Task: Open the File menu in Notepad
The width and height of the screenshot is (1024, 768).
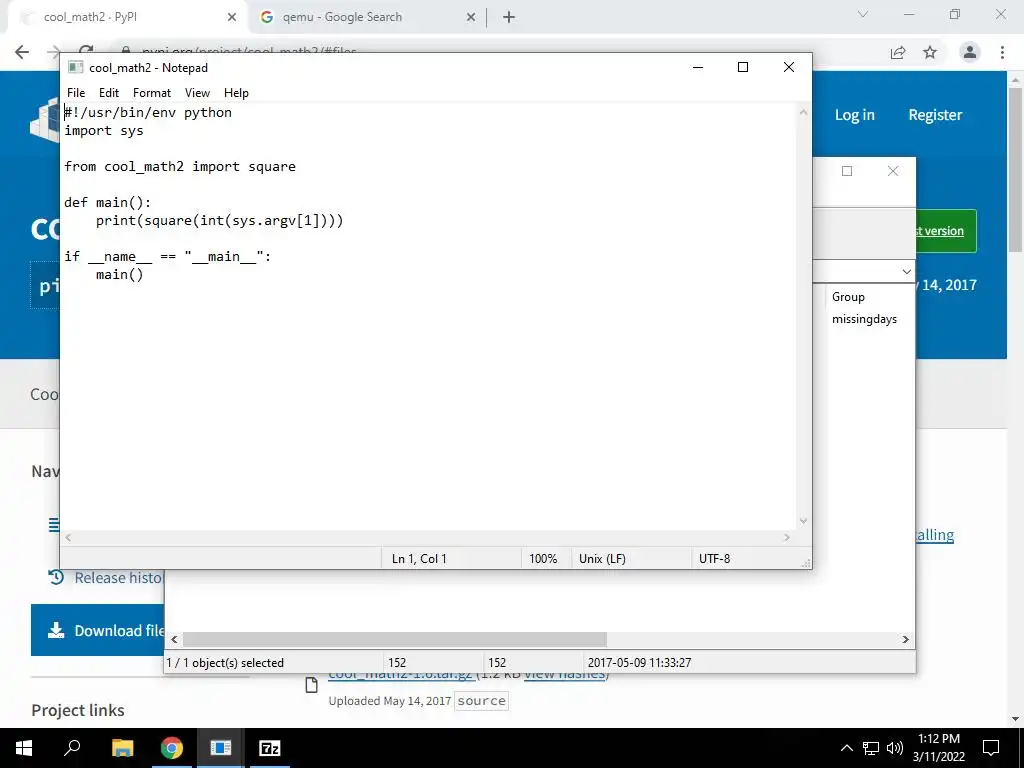Action: tap(76, 93)
